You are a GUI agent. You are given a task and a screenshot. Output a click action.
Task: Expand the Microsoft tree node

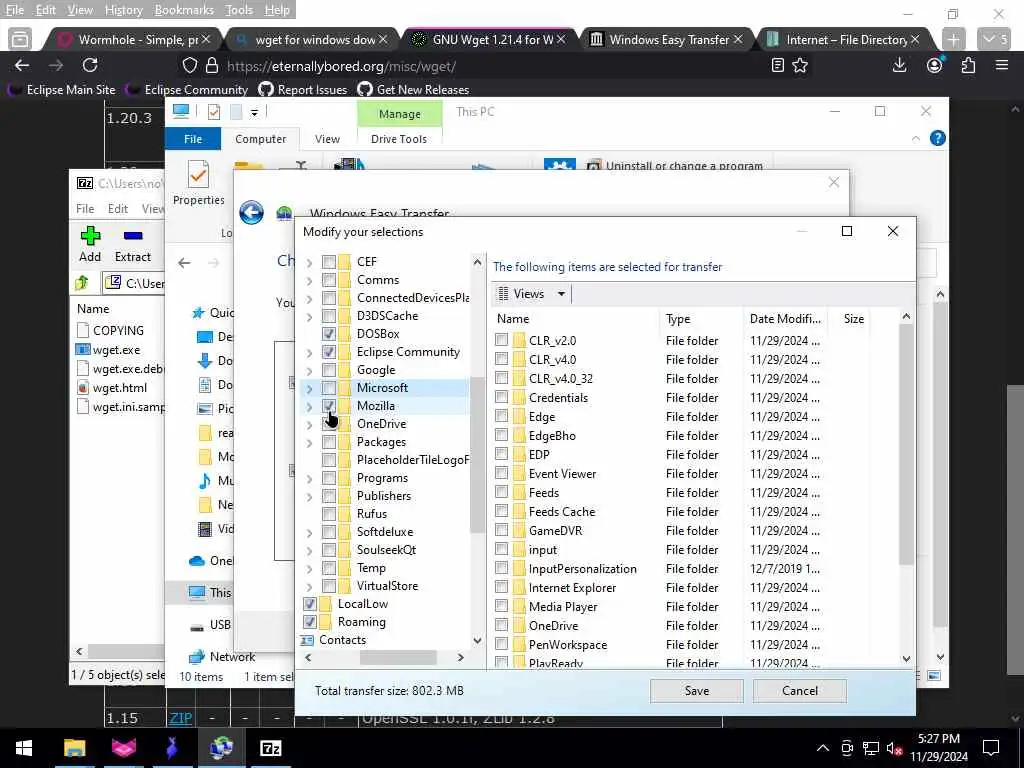(x=309, y=389)
